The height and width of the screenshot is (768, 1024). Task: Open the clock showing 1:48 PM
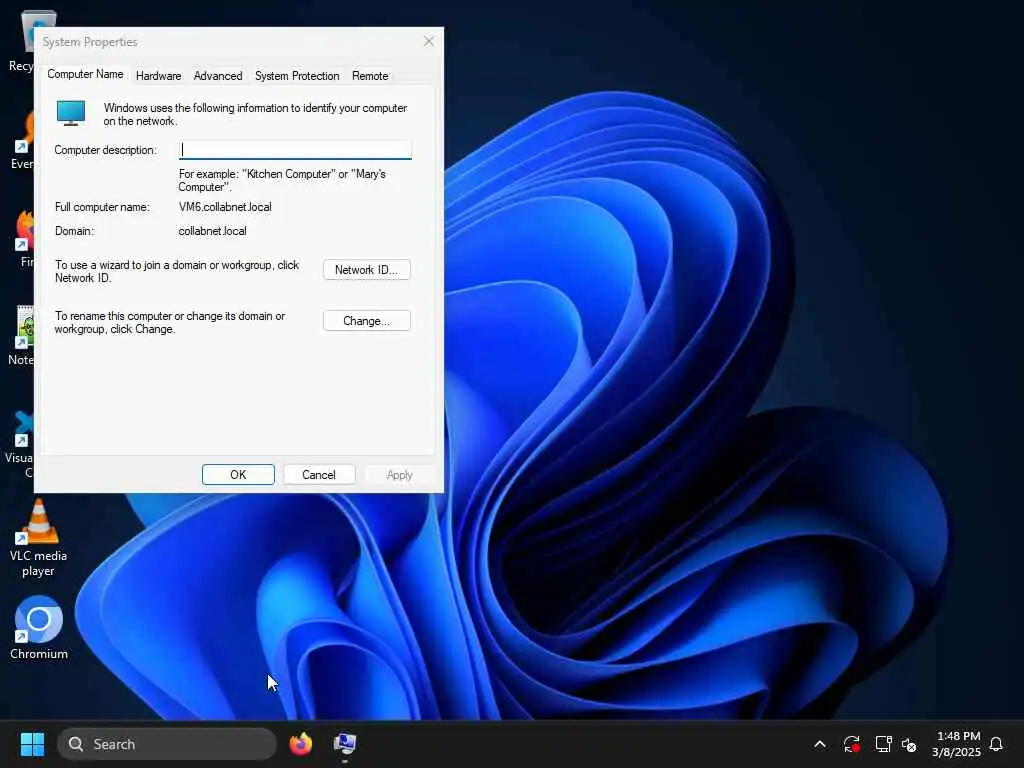957,744
